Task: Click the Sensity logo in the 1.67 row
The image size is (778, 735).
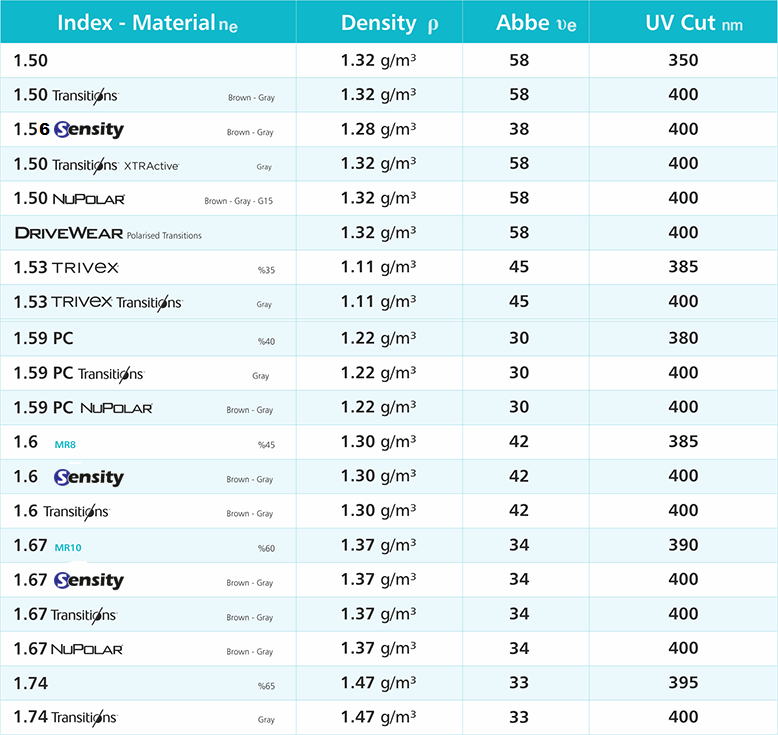Action: (89, 580)
